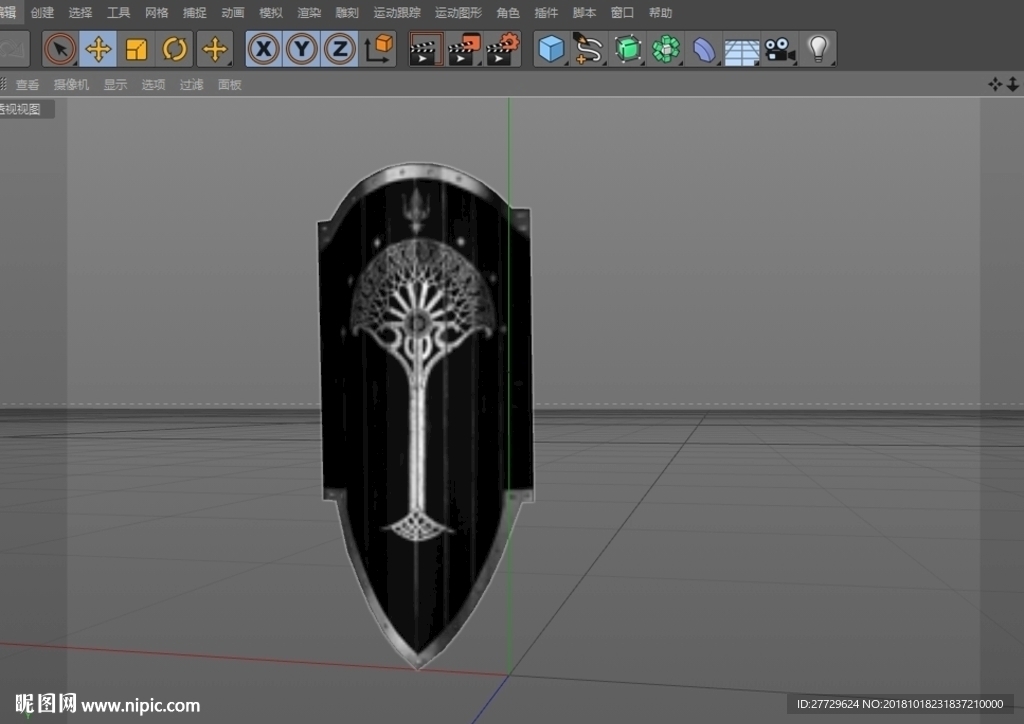Open the 运动图形 menu
Screen dimensions: 1024x724
tap(458, 12)
